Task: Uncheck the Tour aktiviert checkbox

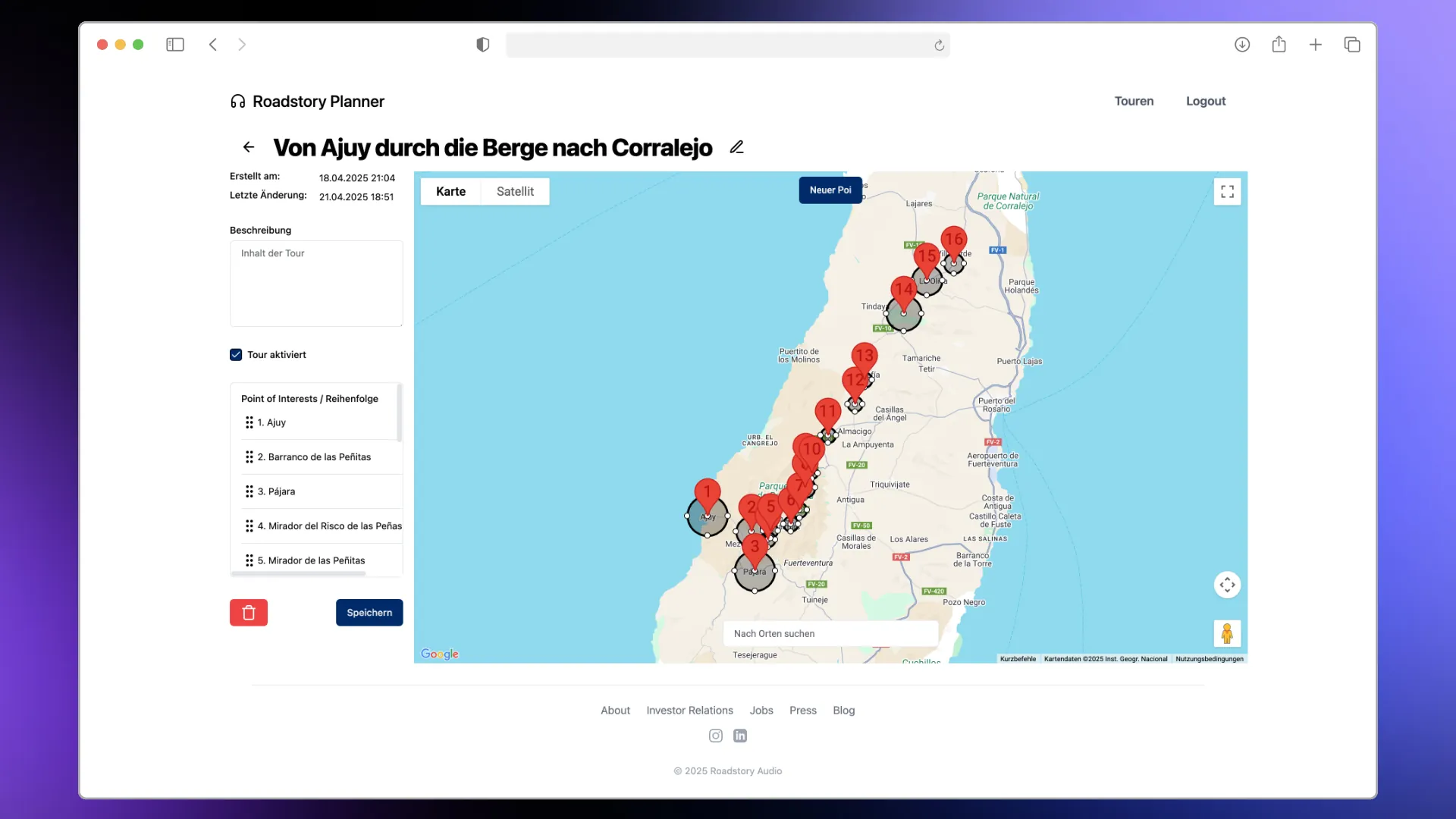Action: pos(236,355)
